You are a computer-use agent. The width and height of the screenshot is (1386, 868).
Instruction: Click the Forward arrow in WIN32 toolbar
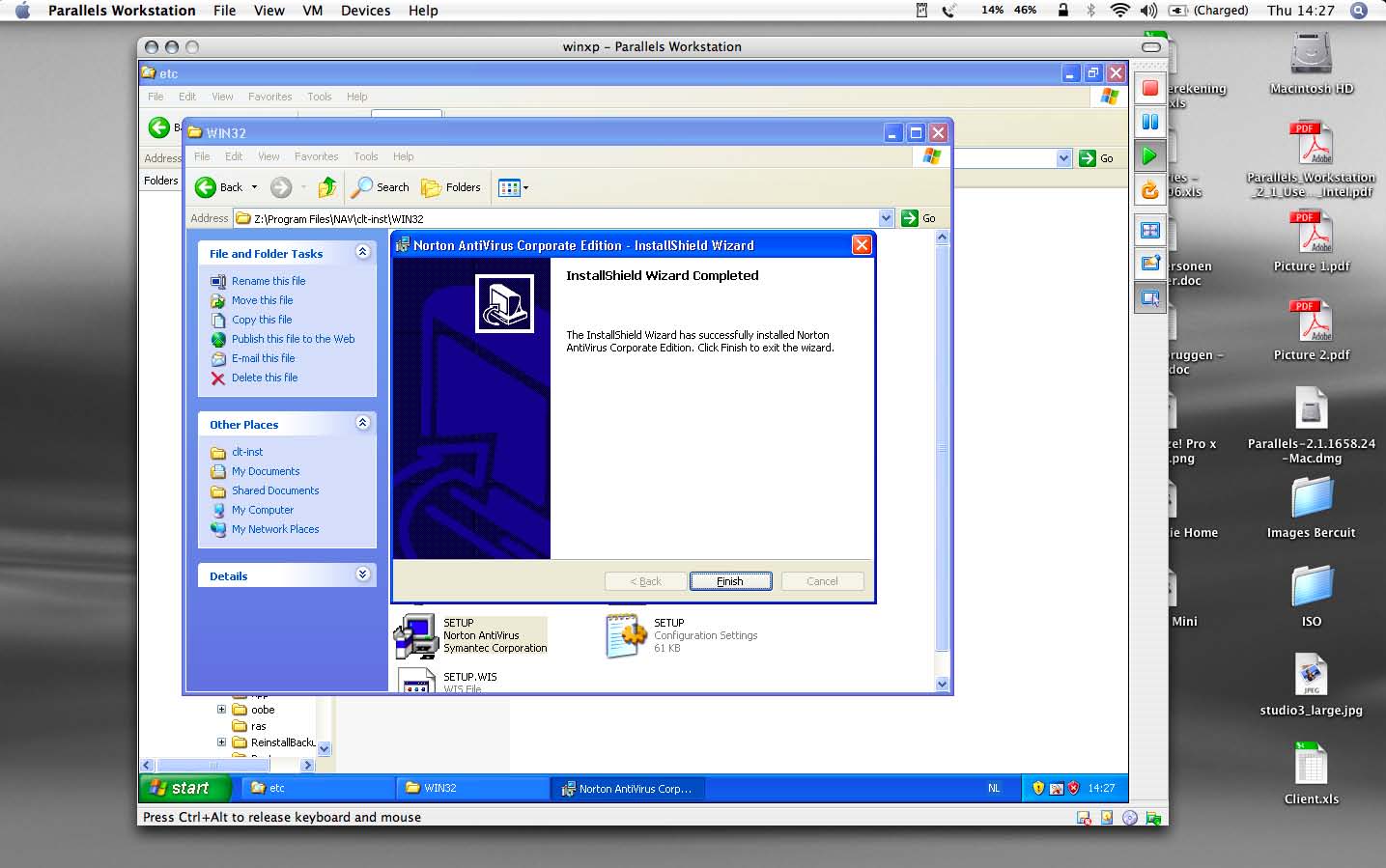pos(281,187)
